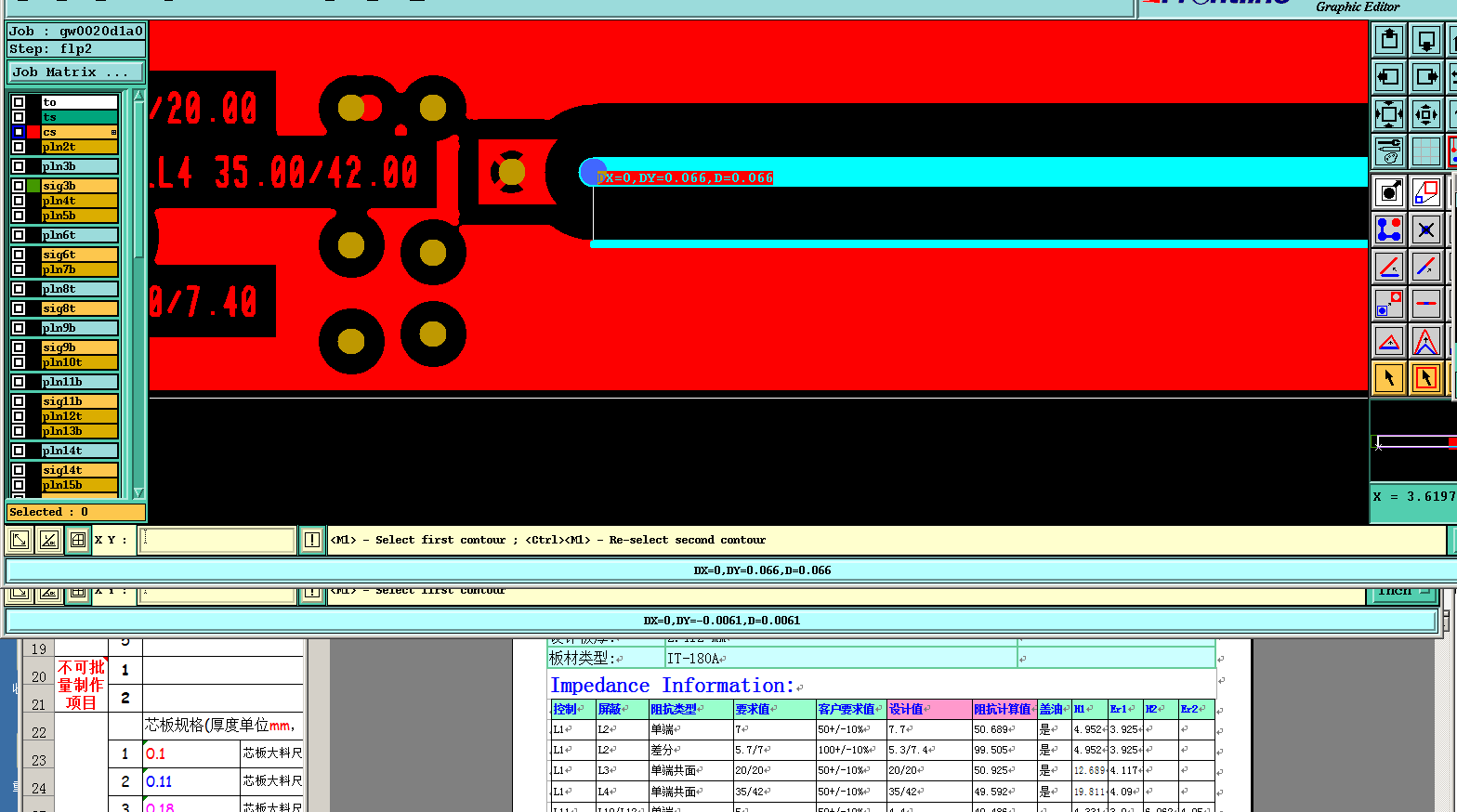This screenshot has width=1457, height=812.
Task: Click red color swatch of cs layer
Action: [34, 132]
